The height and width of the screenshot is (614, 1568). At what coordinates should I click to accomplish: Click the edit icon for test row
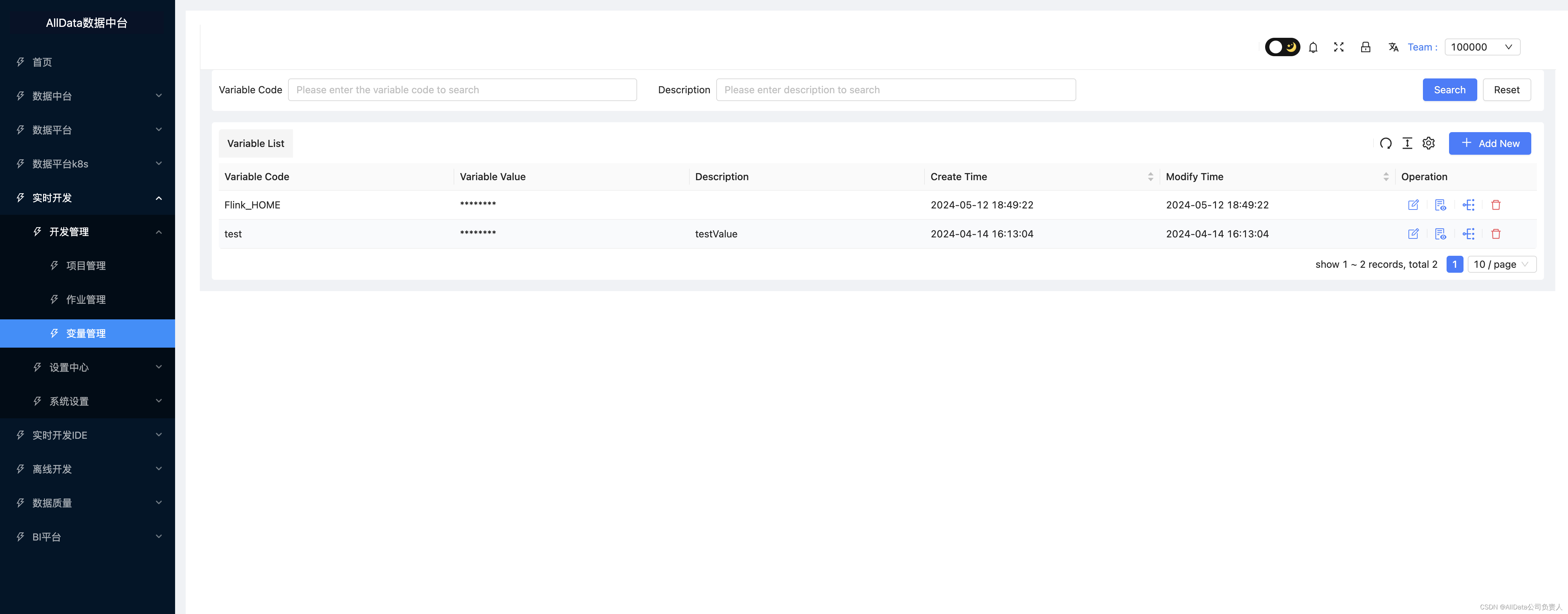1413,234
